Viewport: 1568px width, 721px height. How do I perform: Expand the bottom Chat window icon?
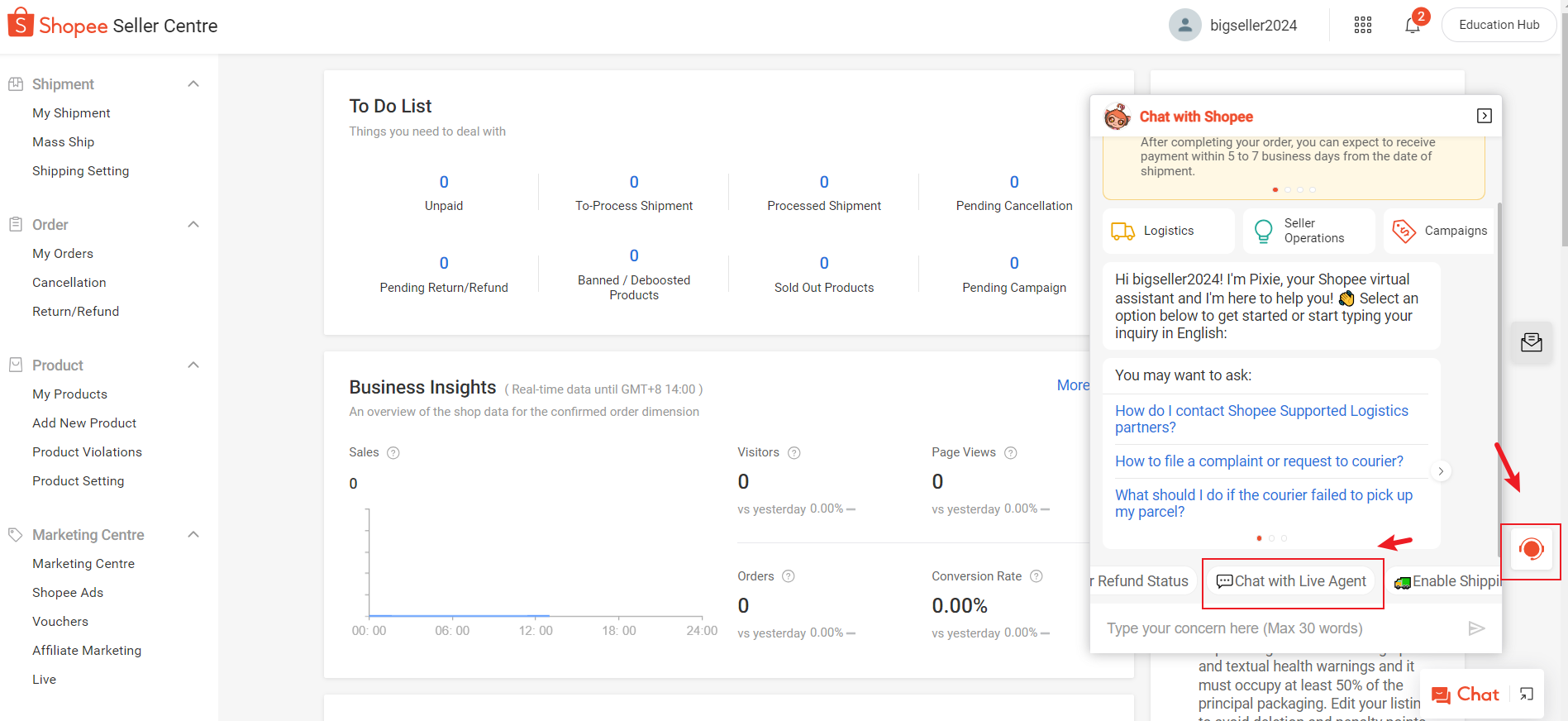coord(1526,695)
